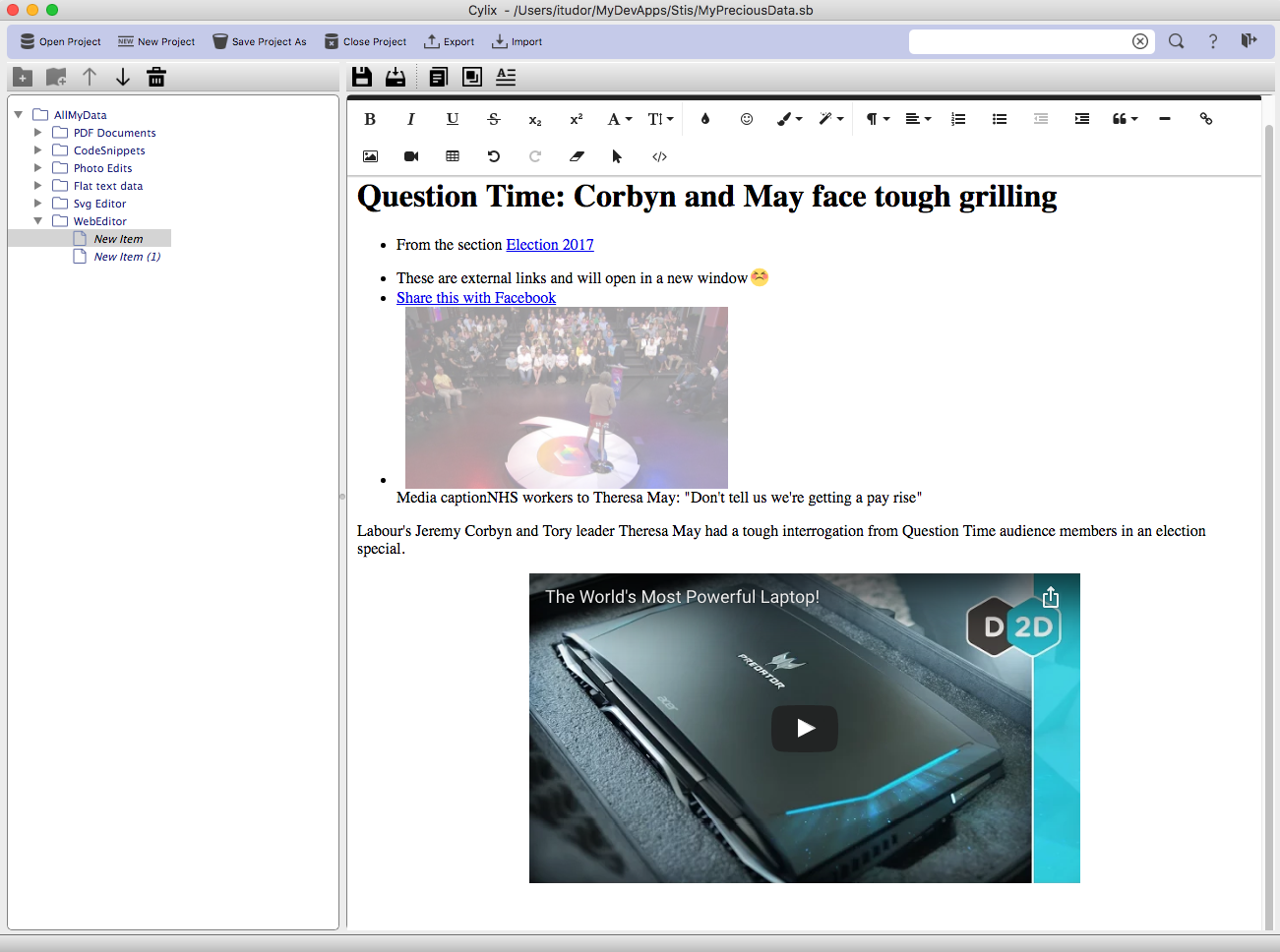
Task: Save the document with the floppy disk icon
Action: [362, 77]
